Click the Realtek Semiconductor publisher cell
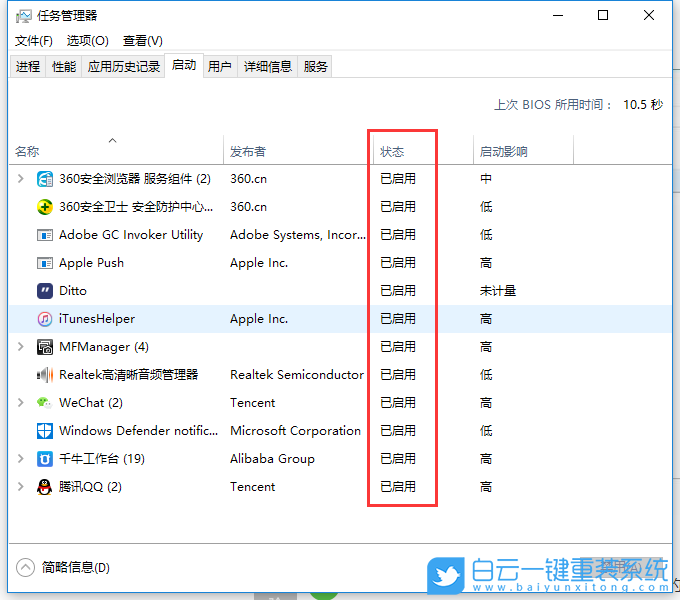This screenshot has height=600, width=680. pos(297,375)
